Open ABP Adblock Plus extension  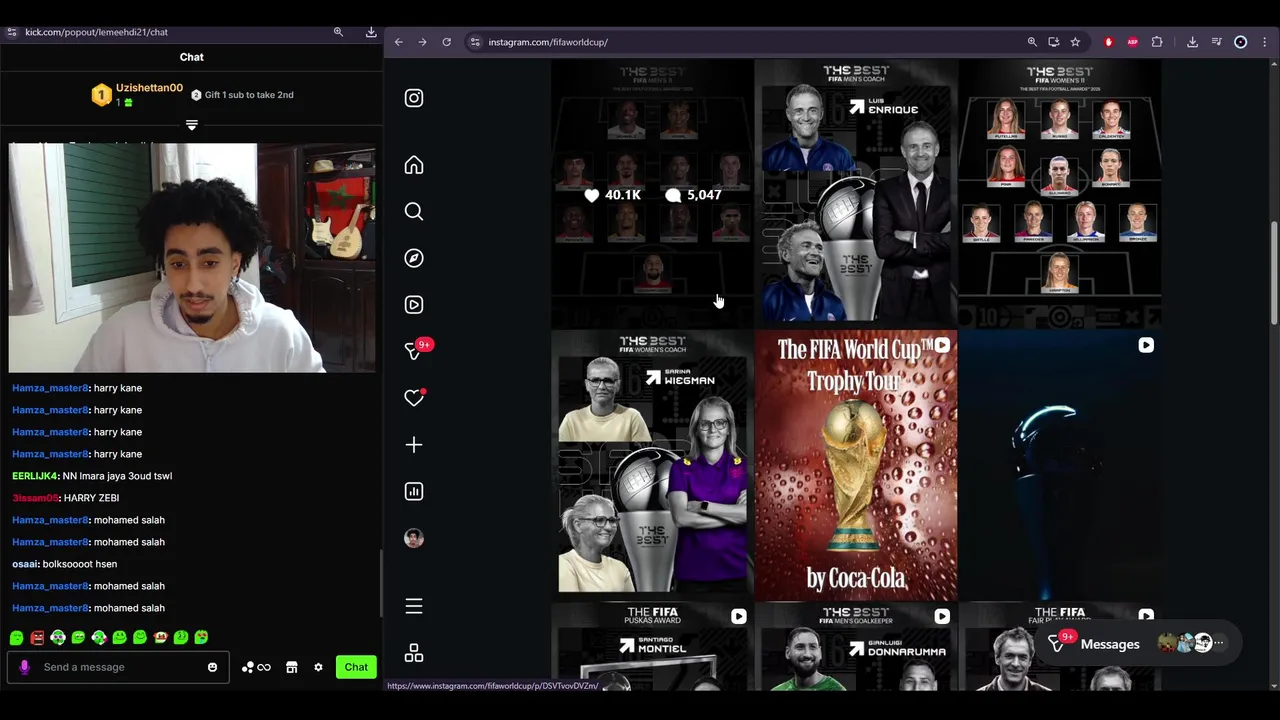tap(1132, 42)
